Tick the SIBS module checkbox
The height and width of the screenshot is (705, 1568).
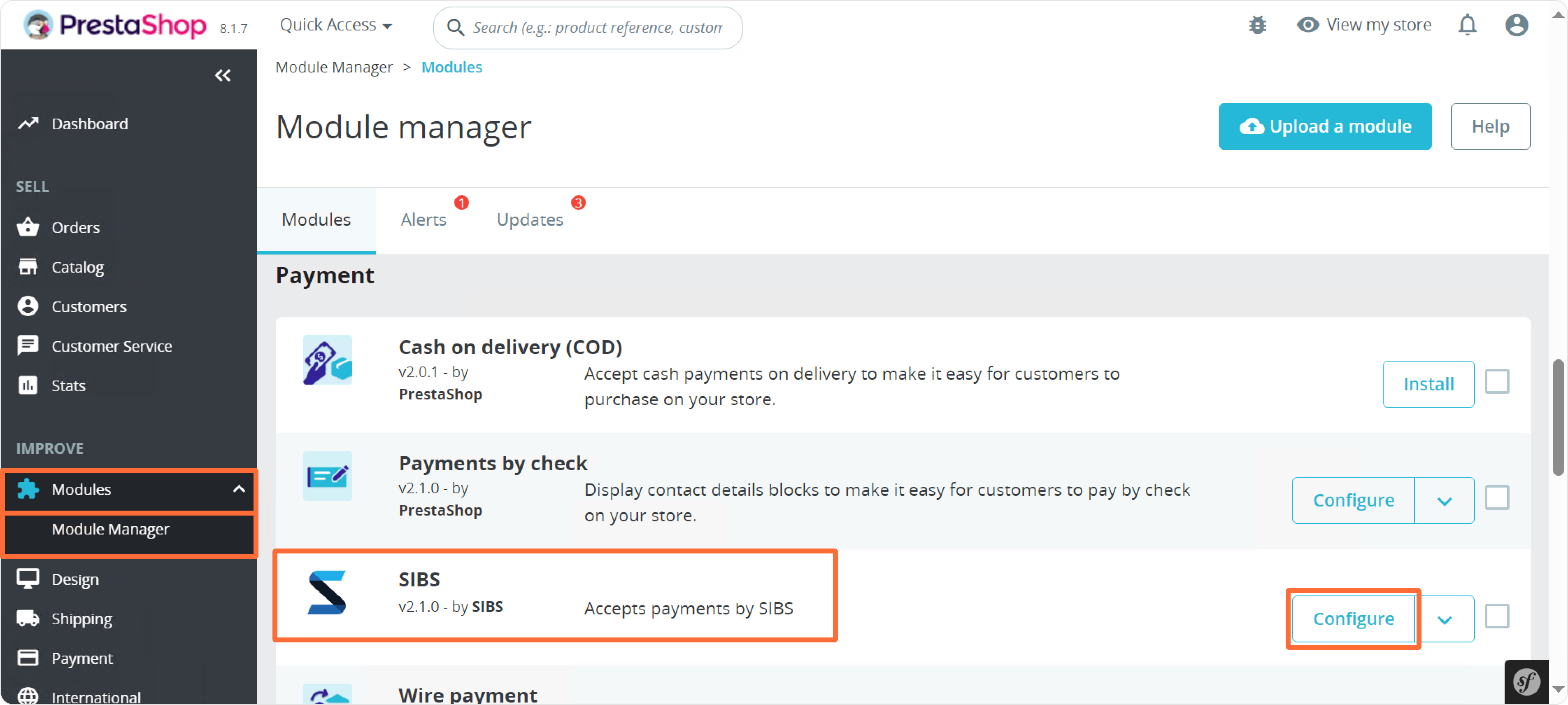click(x=1497, y=617)
